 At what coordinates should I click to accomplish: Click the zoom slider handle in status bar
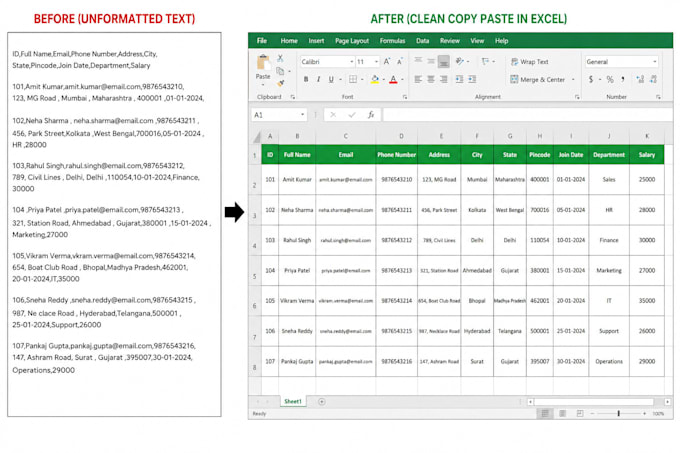click(618, 414)
